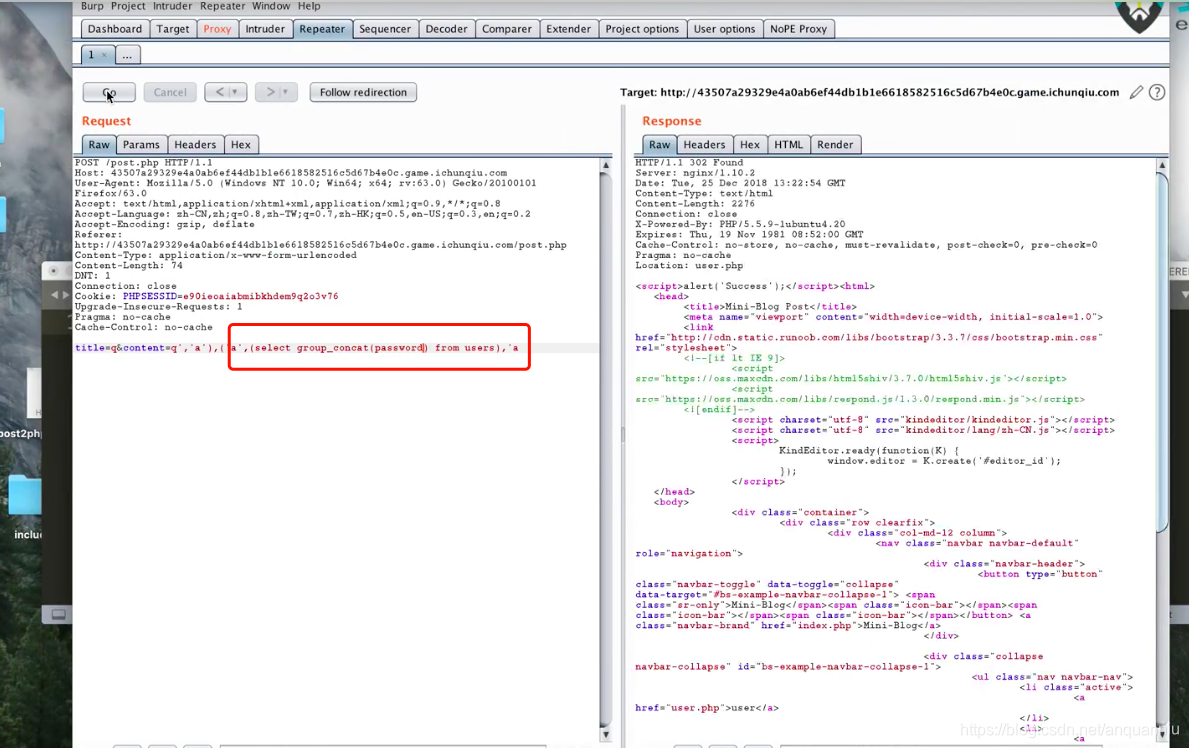
Task: Go forward to next request in history
Action: tap(269, 93)
